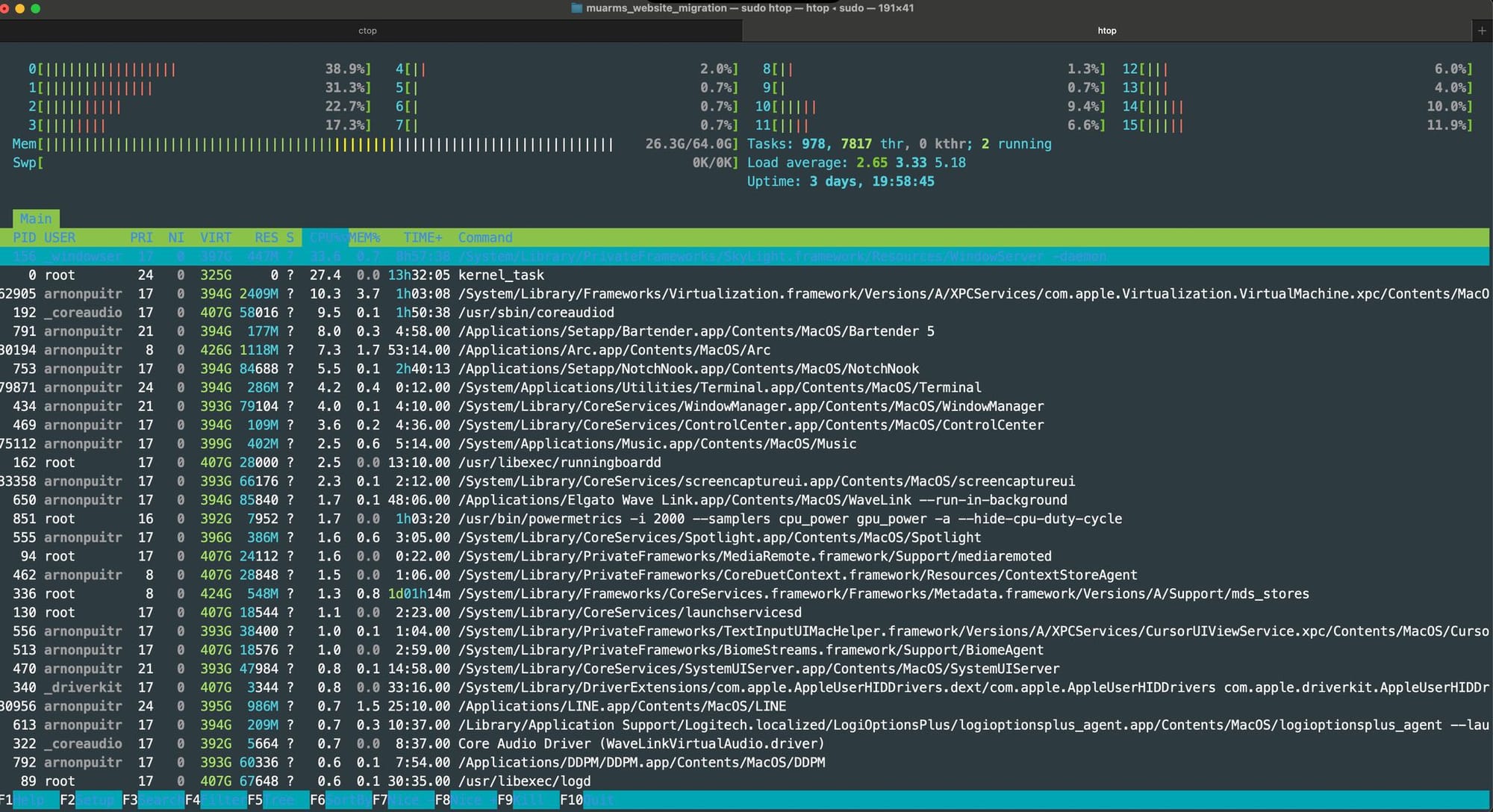Click the folder icon in the title bar
The width and height of the screenshot is (1493, 812).
click(x=577, y=8)
